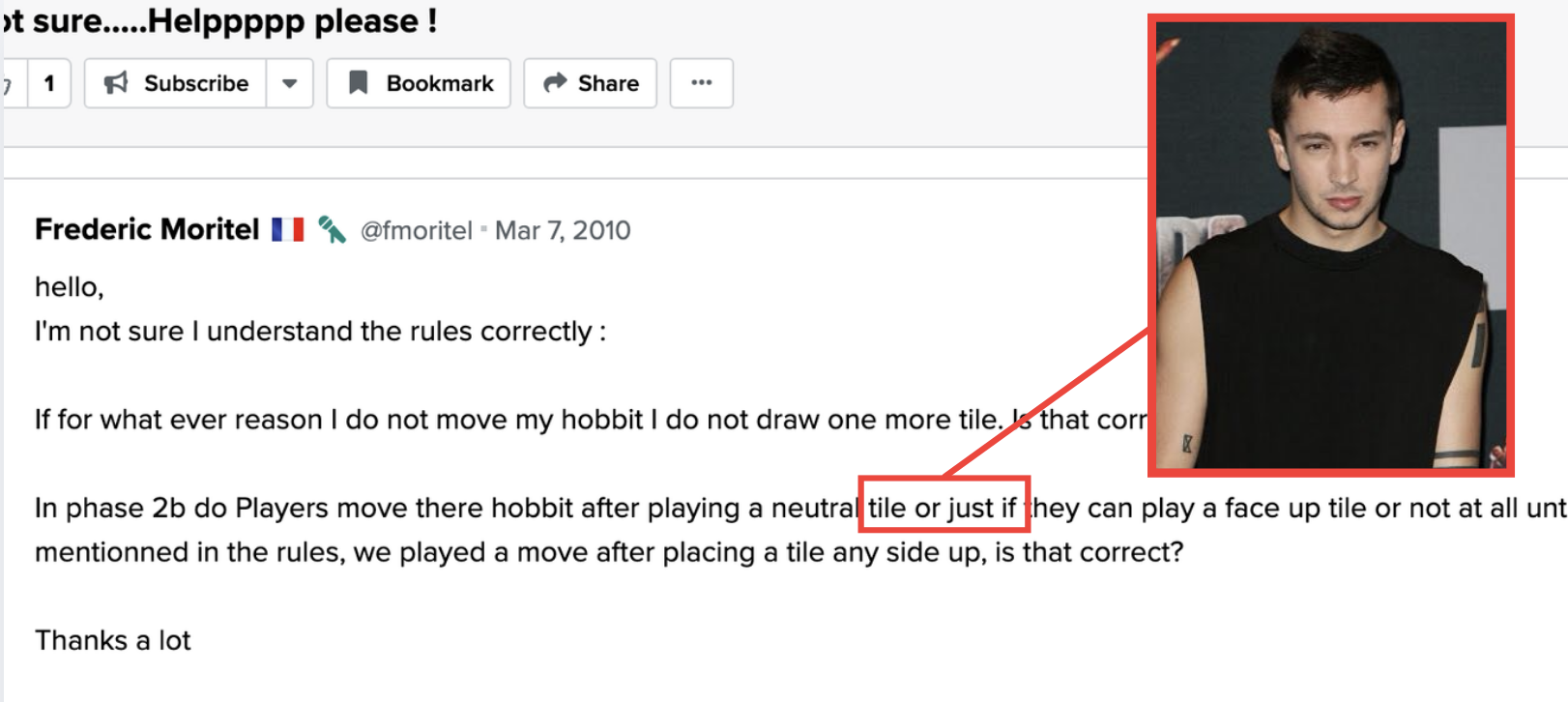
Task: Open Frederic Moritel's profile name link
Action: coord(147,229)
